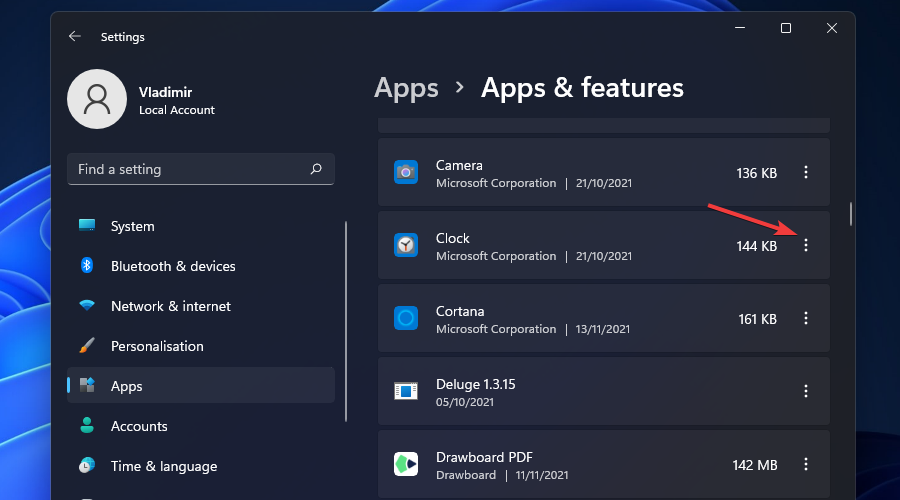Click the Apps sidebar icon
The width and height of the screenshot is (900, 500).
pos(87,385)
